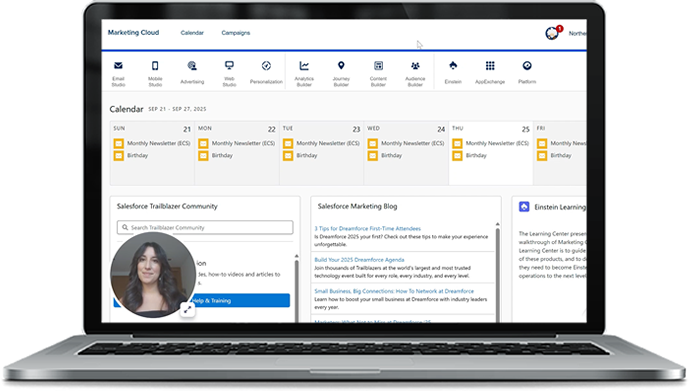The height and width of the screenshot is (391, 689).
Task: Click the THU 25 day header
Action: (x=491, y=129)
